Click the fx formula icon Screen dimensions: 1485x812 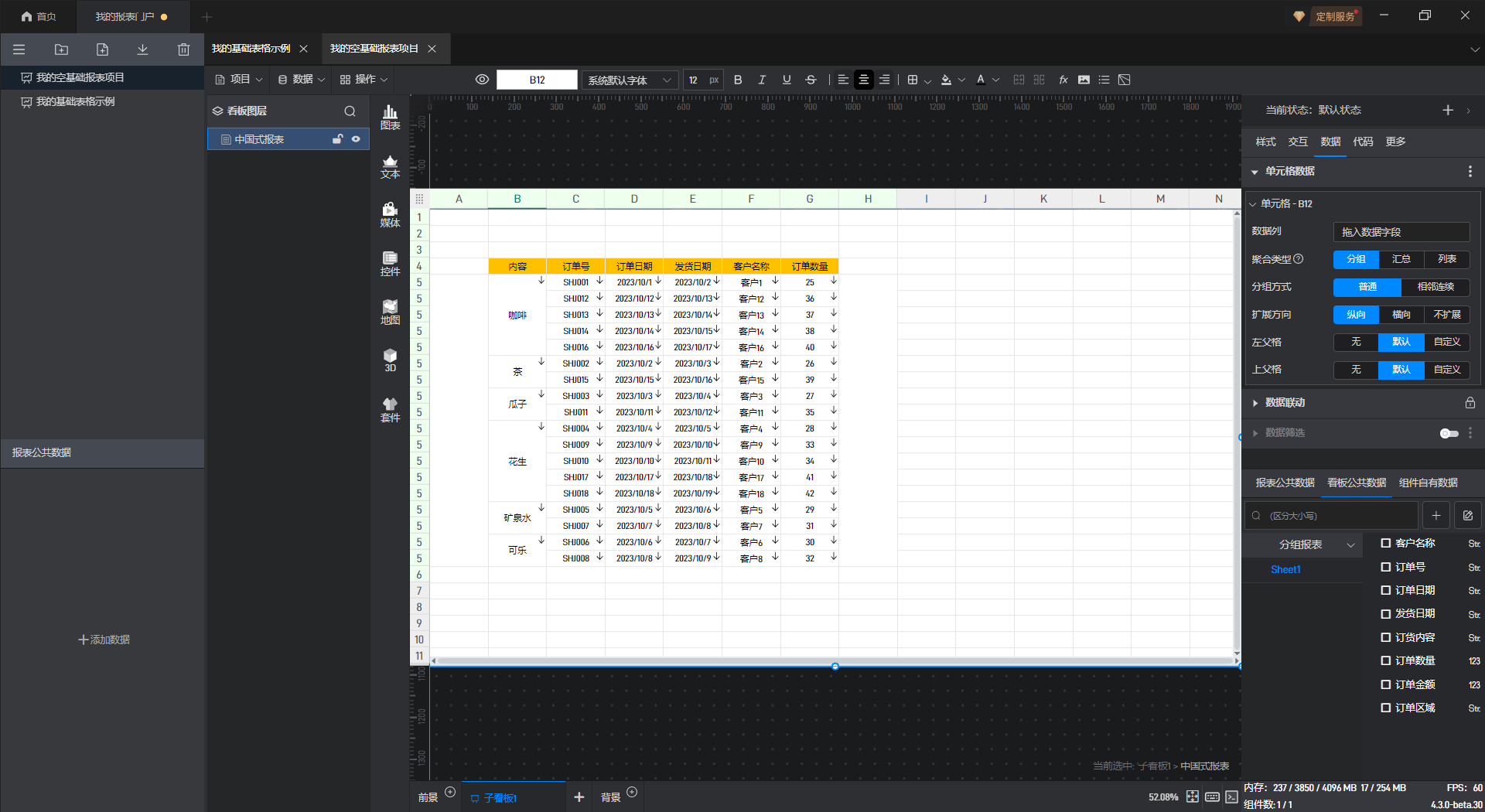point(1063,80)
